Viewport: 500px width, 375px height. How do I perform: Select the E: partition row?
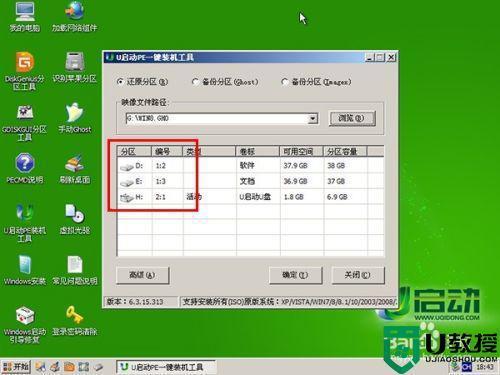(x=250, y=181)
